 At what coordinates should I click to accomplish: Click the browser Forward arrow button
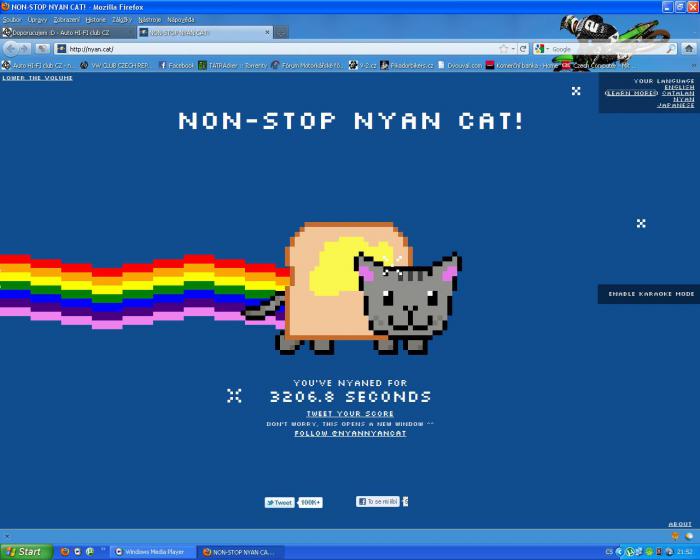tap(25, 48)
